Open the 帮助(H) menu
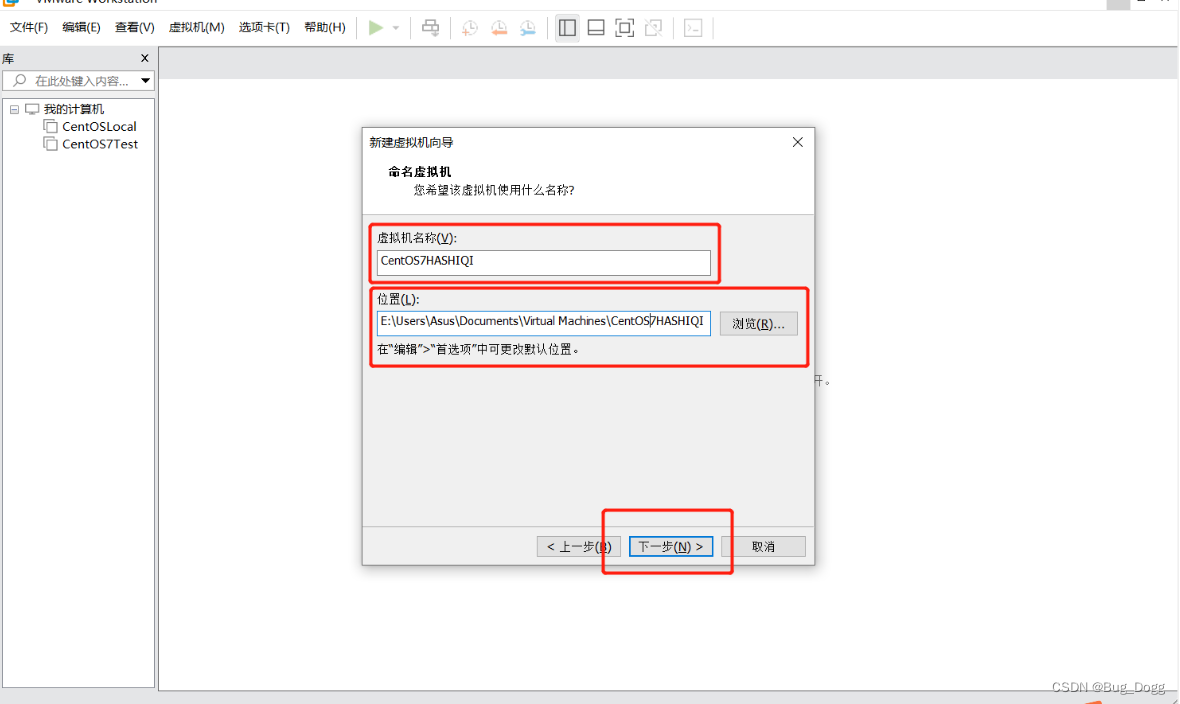This screenshot has height=704, width=1180. click(325, 27)
